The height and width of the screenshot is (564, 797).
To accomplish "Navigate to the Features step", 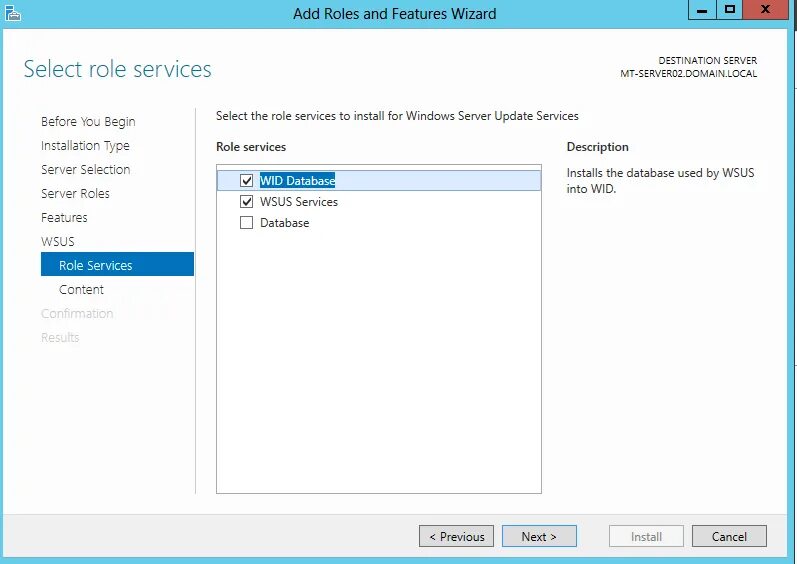I will (x=64, y=218).
